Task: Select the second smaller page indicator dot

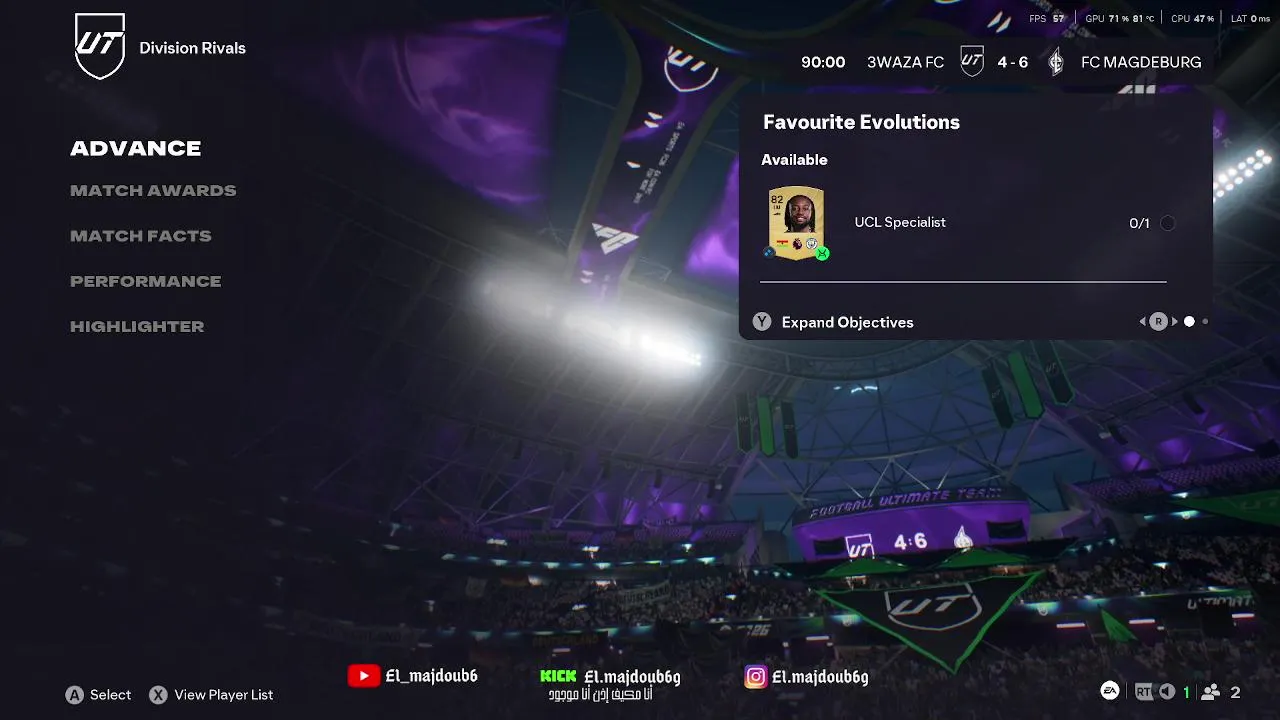Action: pyautogui.click(x=1205, y=322)
